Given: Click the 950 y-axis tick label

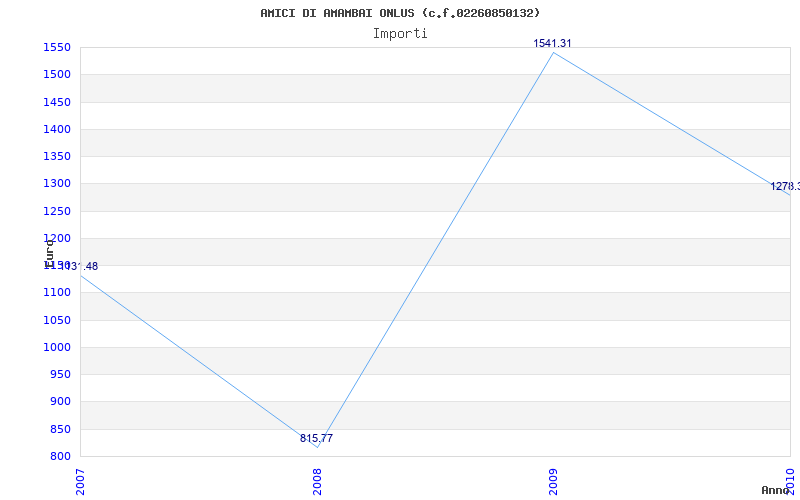Looking at the screenshot, I should point(60,374).
